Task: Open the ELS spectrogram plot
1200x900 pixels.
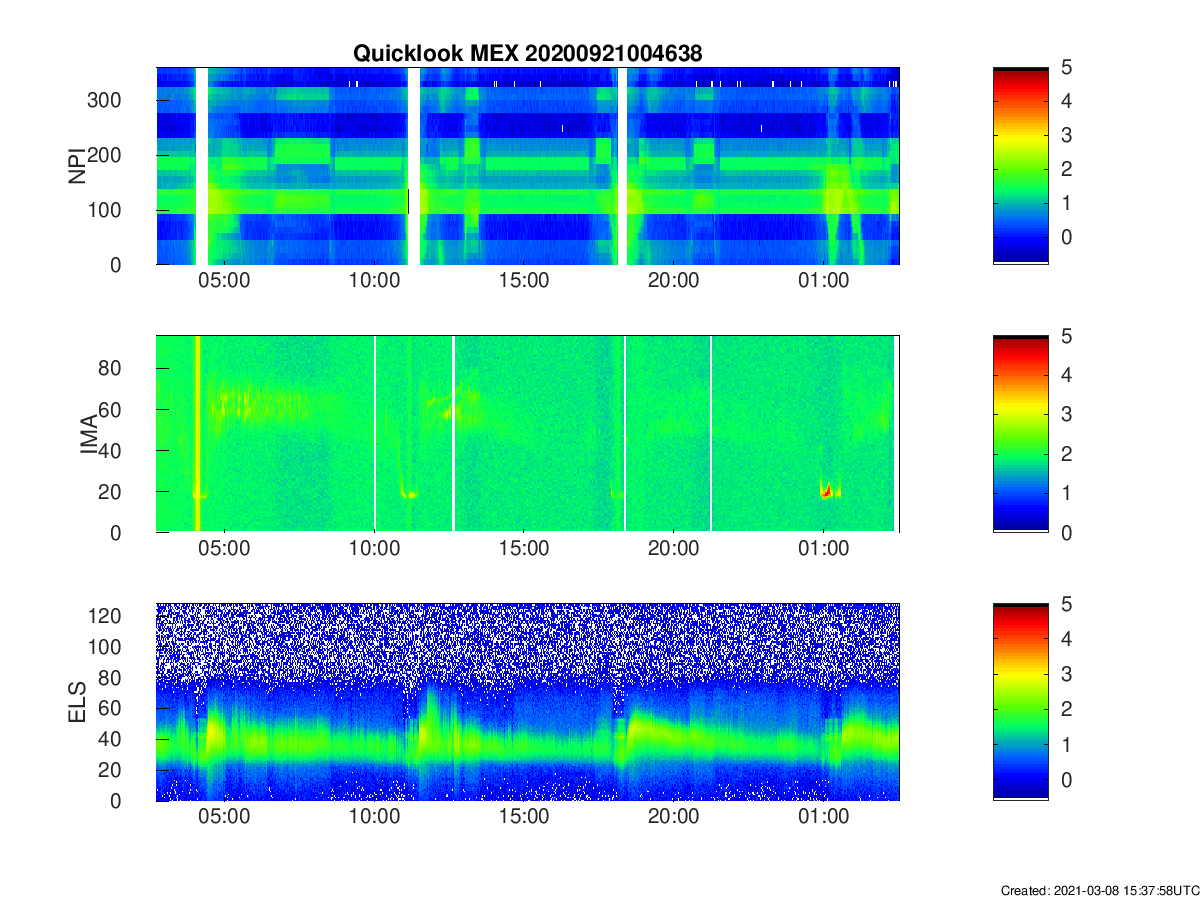Action: coord(528,702)
